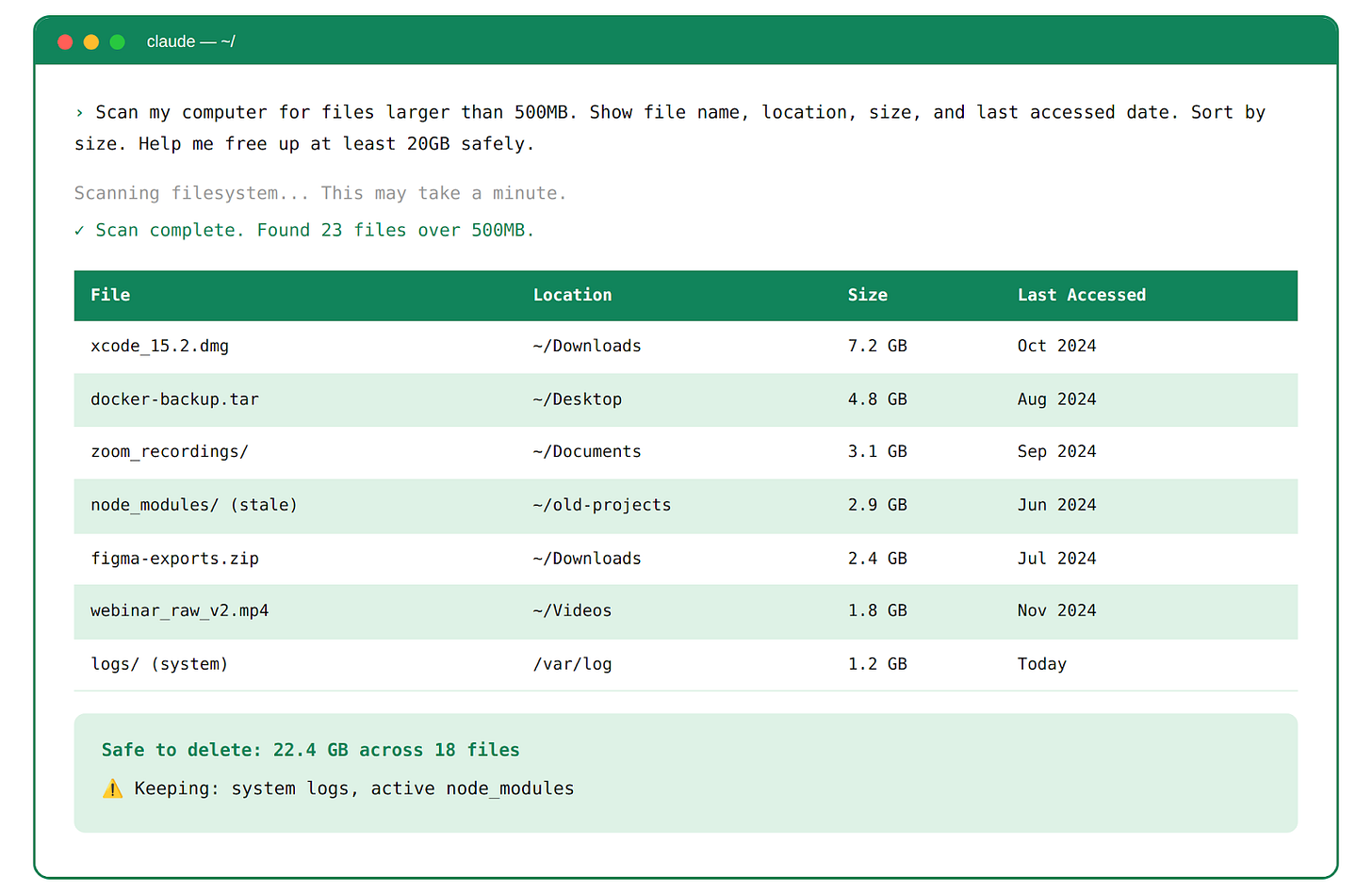The height and width of the screenshot is (893, 1372).
Task: Select the xcode_15.2.dmg file row
Action: click(159, 346)
